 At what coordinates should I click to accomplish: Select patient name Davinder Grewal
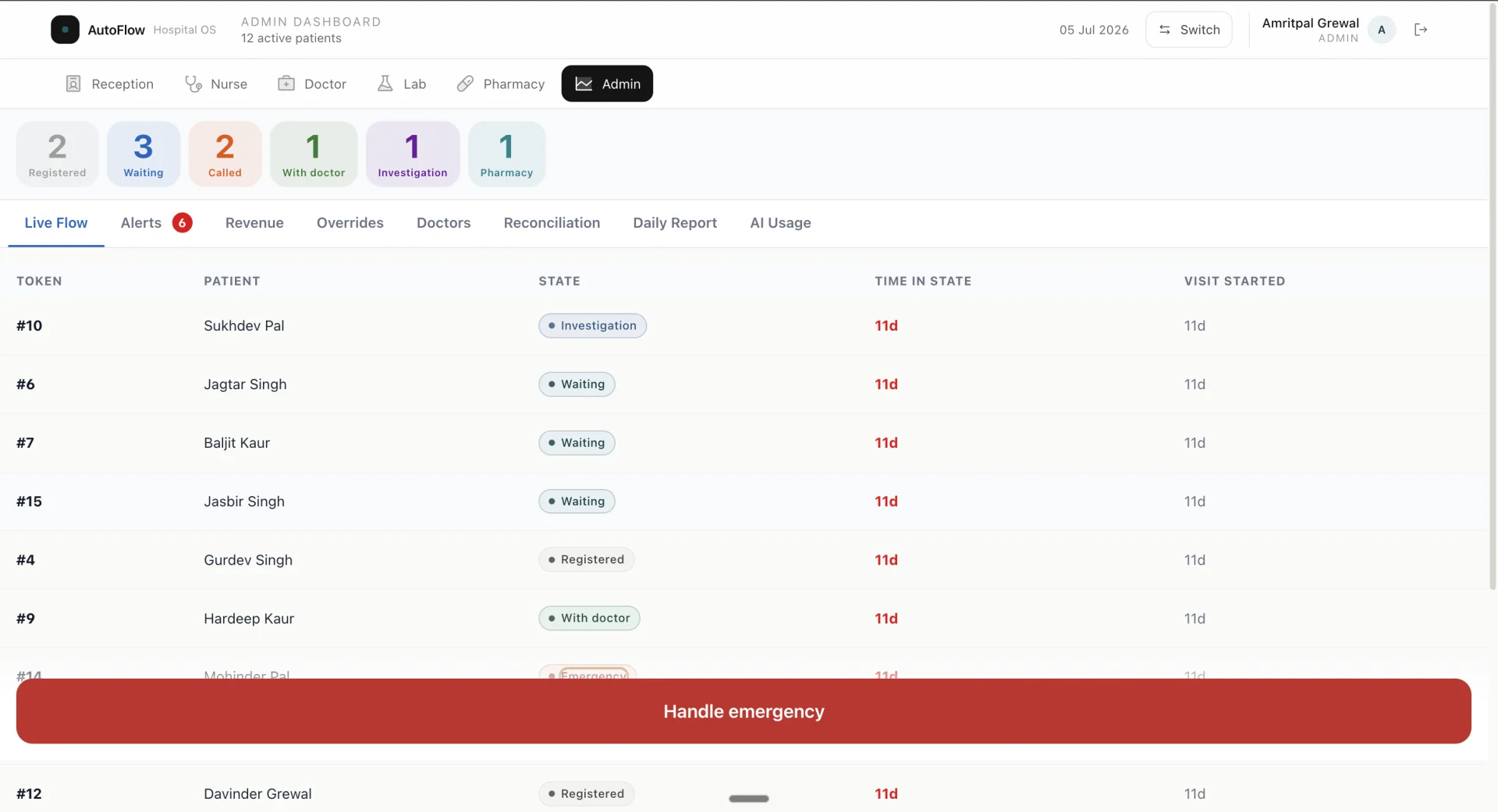coord(257,793)
